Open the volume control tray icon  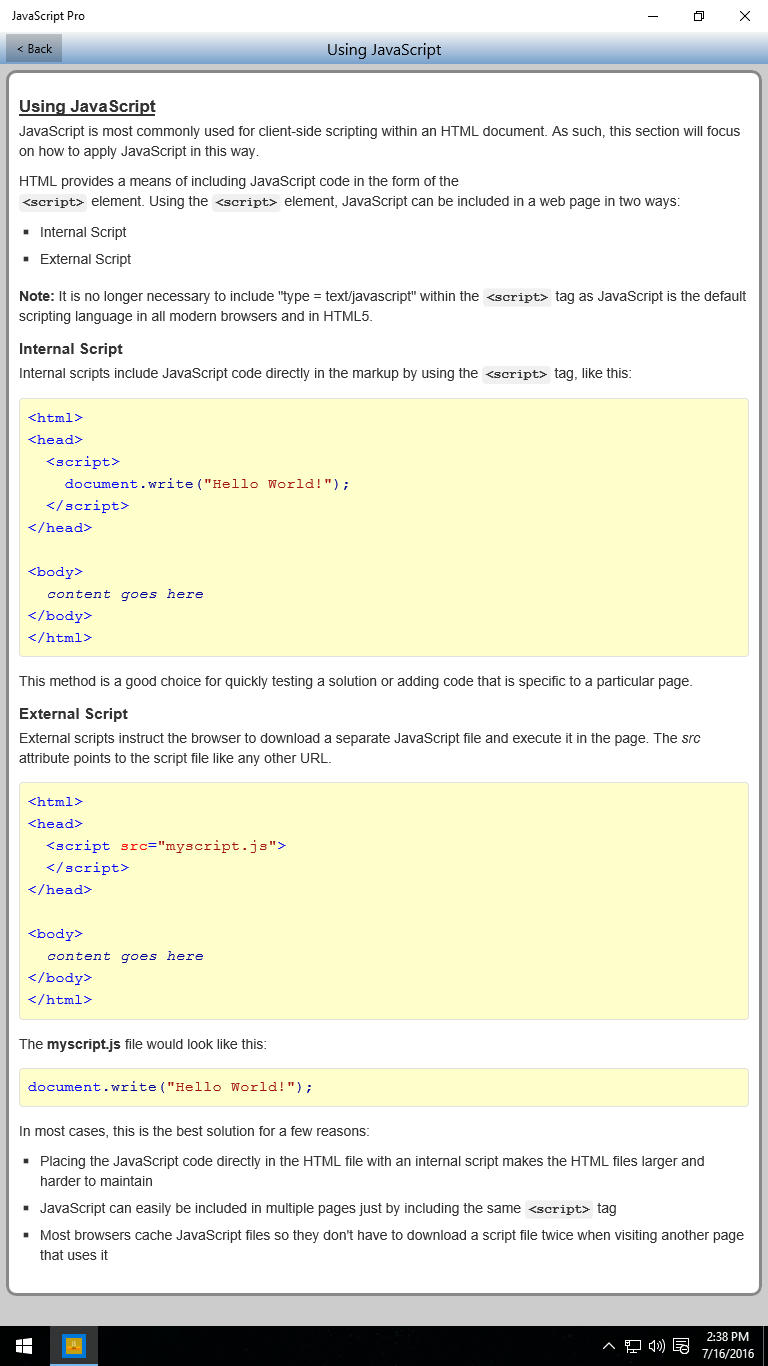(657, 1346)
